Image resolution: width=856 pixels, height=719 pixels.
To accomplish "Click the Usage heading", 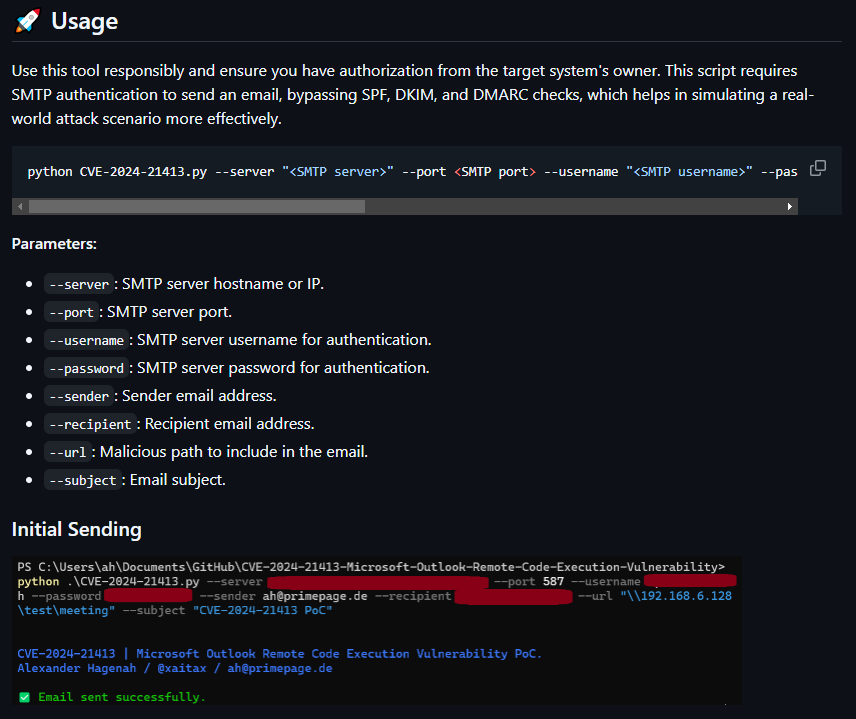I will [x=85, y=21].
